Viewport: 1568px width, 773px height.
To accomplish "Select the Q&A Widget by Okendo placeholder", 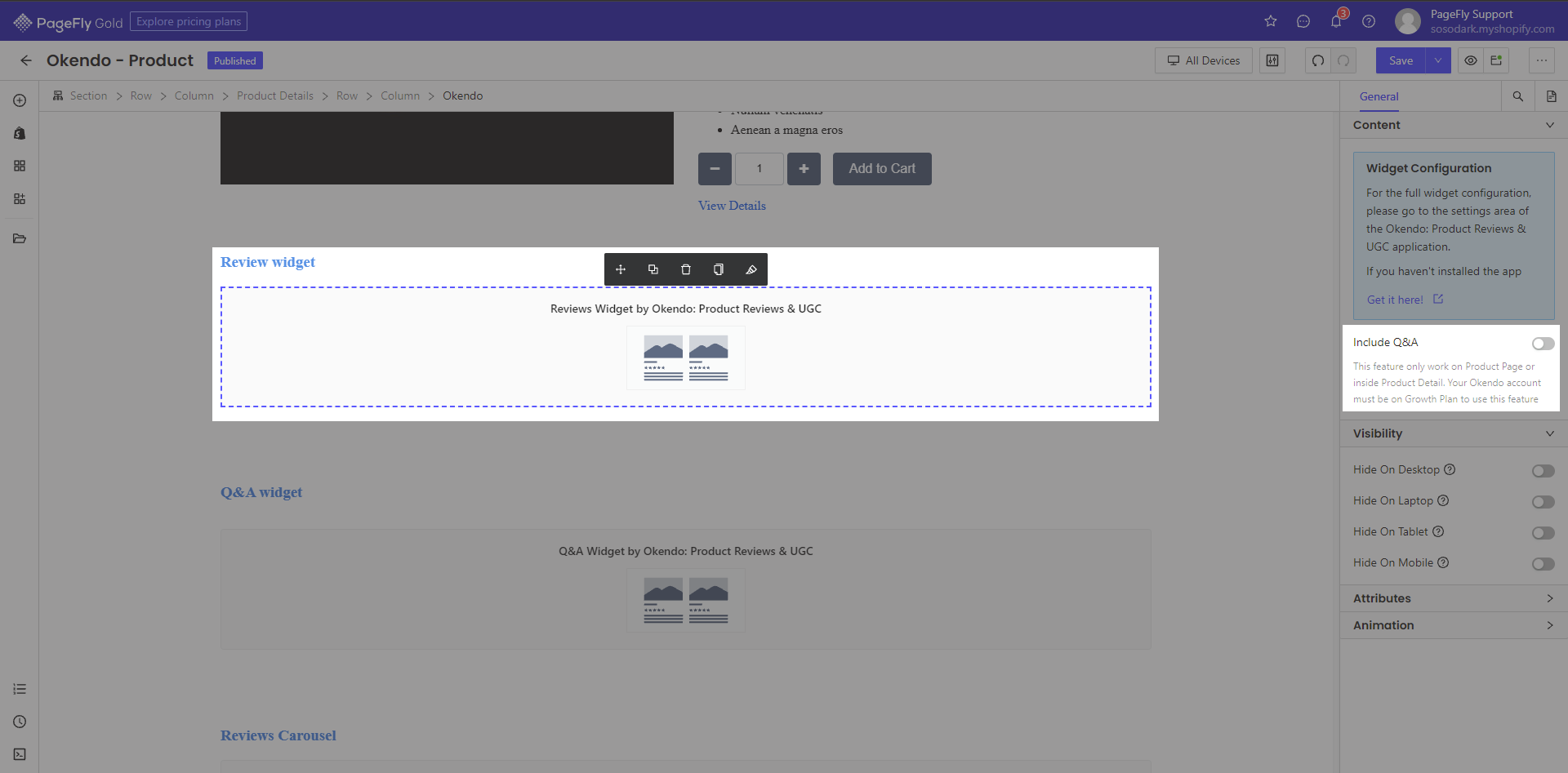I will coord(686,589).
